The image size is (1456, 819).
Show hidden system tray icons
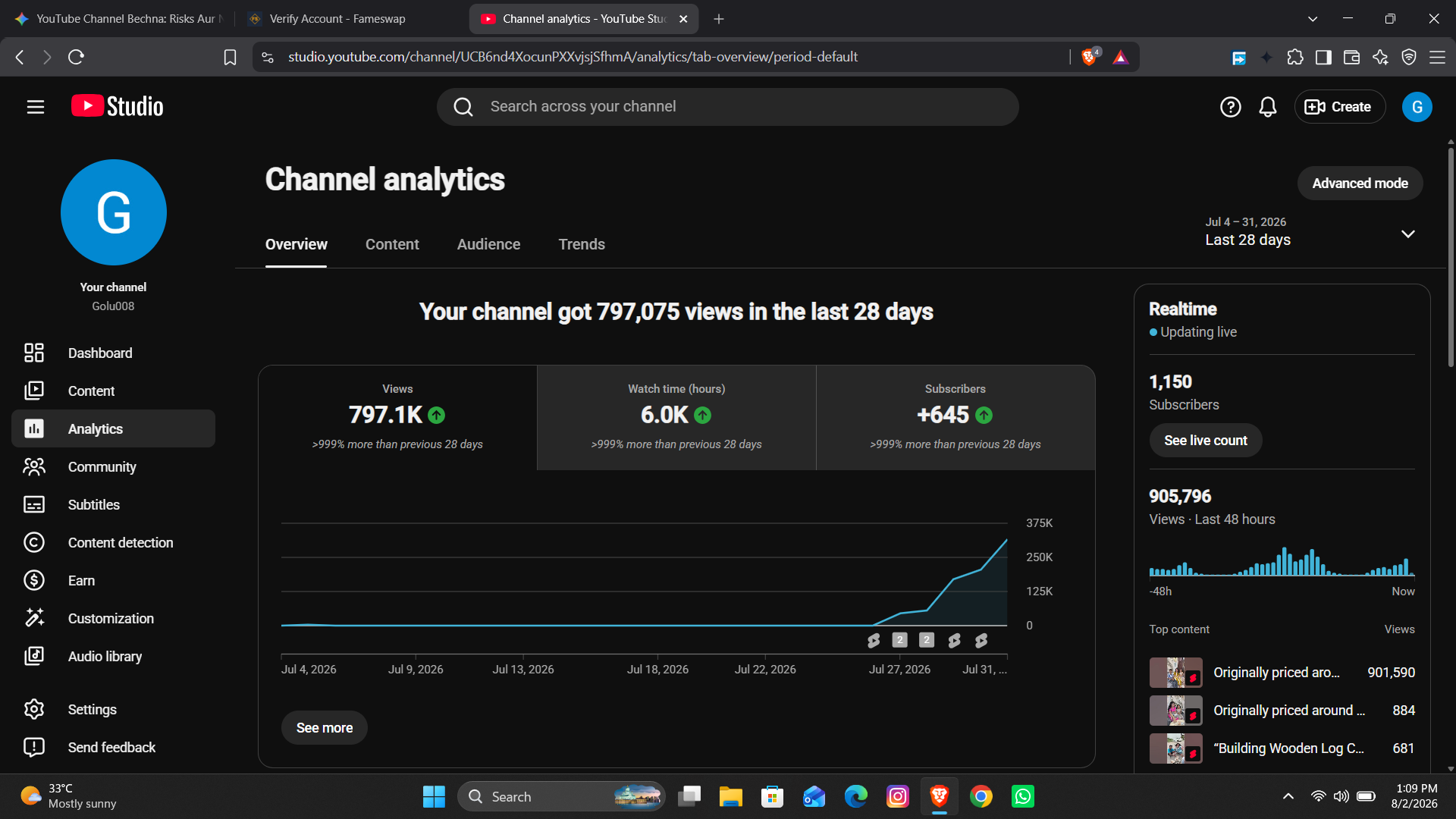click(1288, 796)
